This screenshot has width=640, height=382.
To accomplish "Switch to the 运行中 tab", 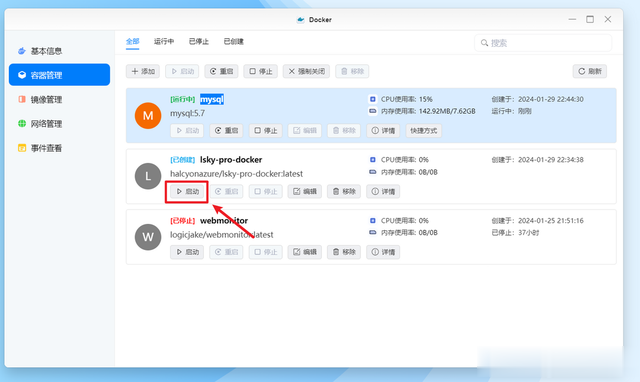I will pos(164,42).
